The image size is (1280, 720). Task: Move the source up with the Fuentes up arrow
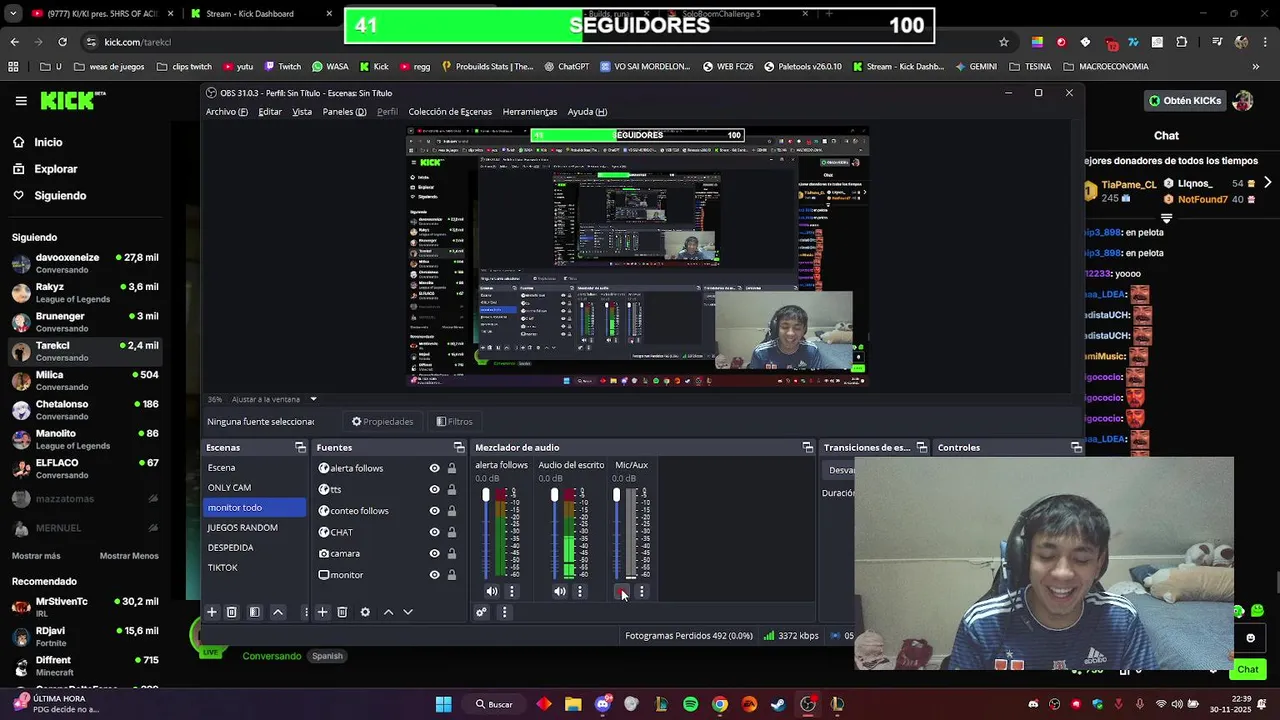tap(388, 612)
